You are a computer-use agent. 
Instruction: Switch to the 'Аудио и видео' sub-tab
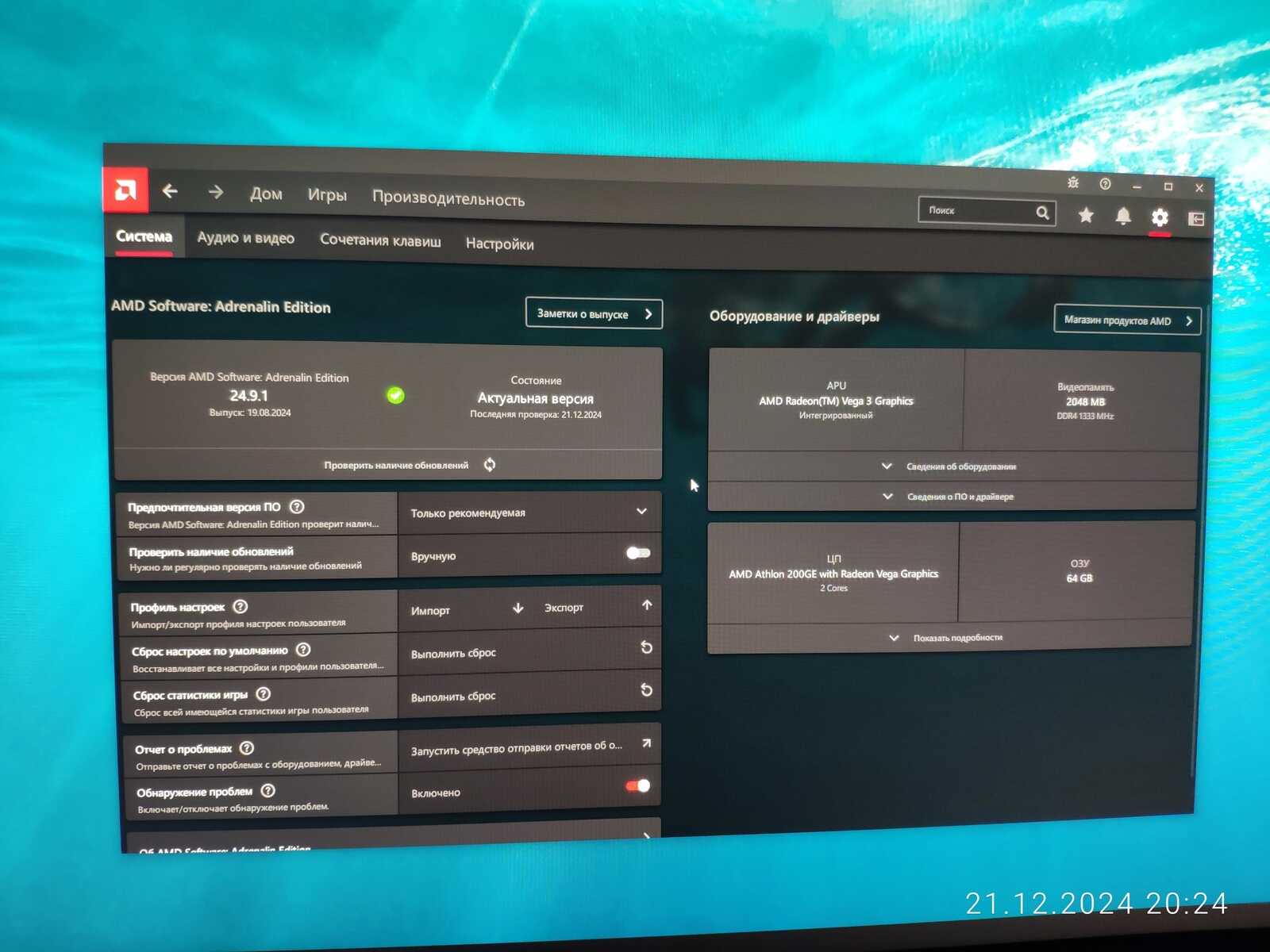[x=246, y=238]
